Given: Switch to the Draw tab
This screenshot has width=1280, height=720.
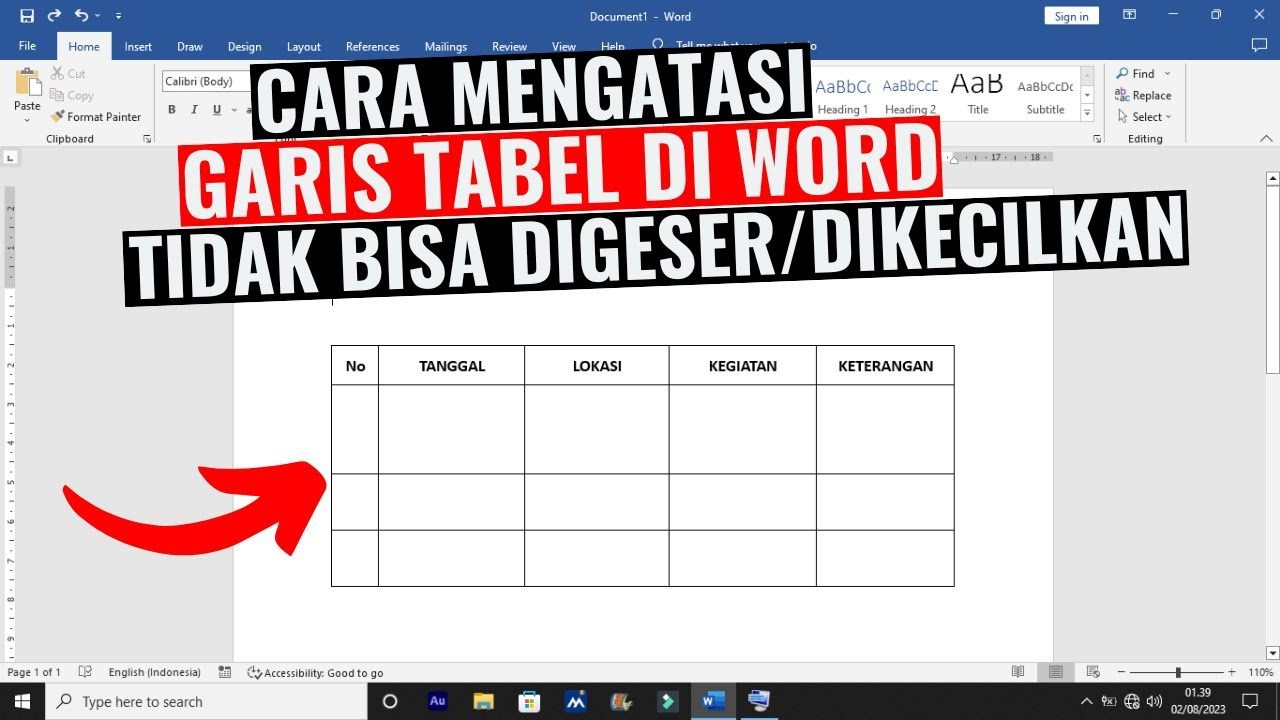Looking at the screenshot, I should click(190, 46).
